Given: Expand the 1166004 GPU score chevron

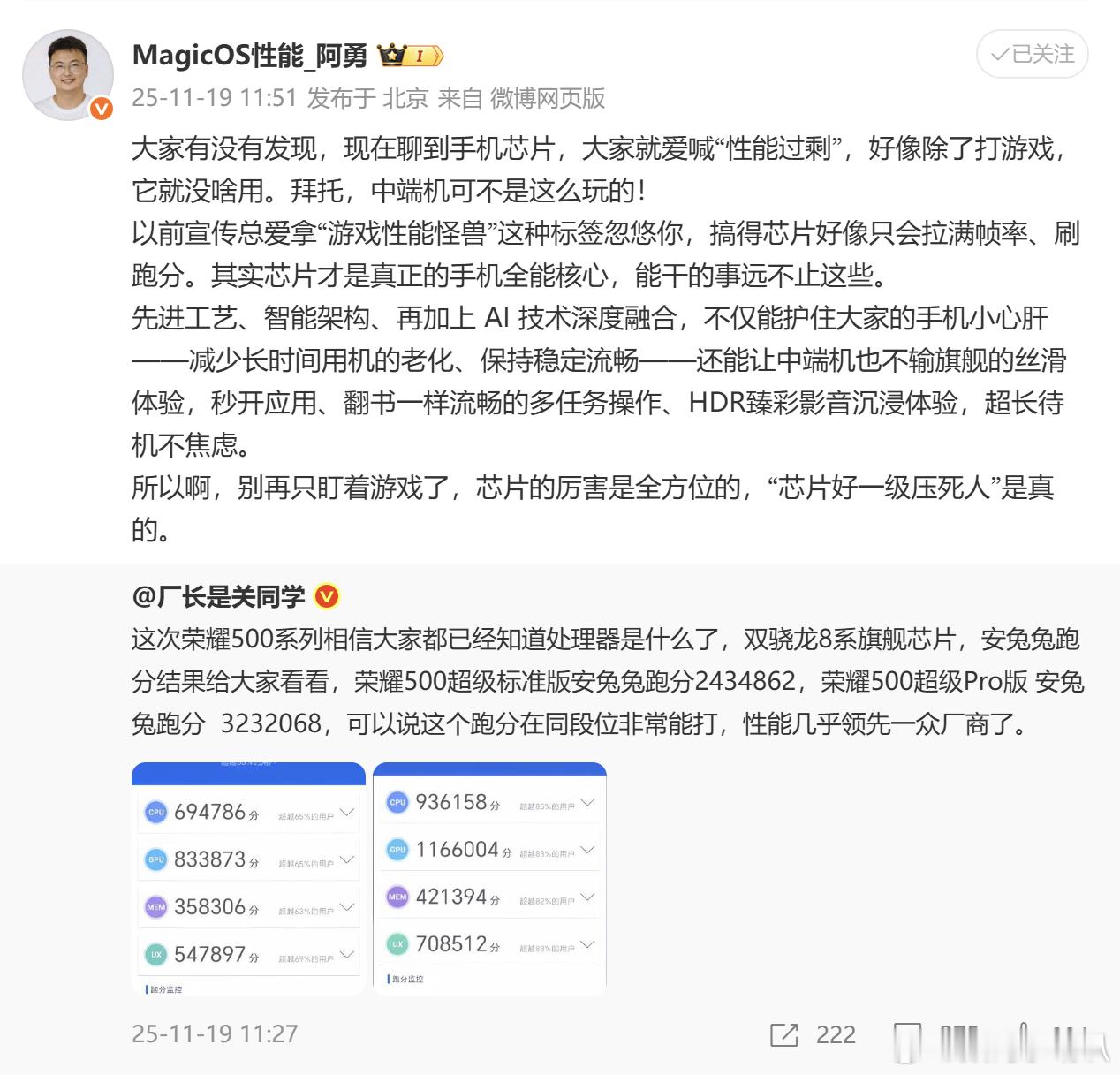Looking at the screenshot, I should (x=587, y=850).
